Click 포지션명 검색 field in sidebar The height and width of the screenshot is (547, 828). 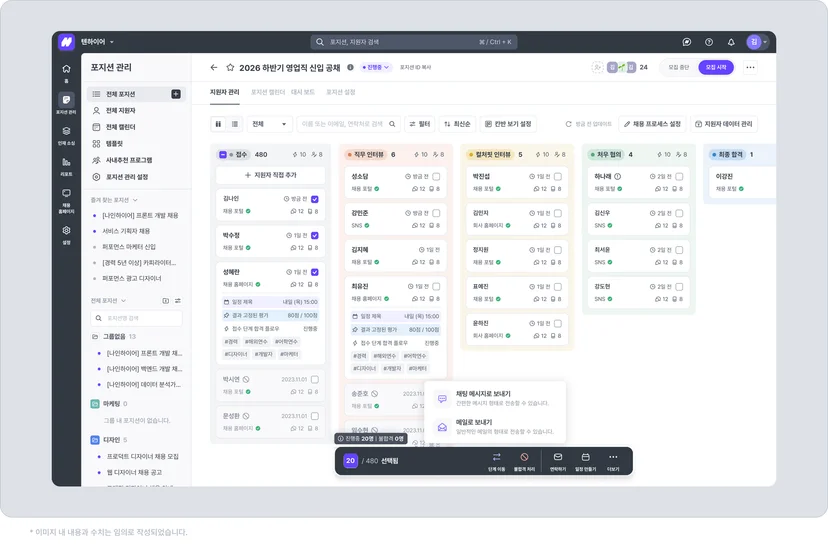tap(136, 318)
